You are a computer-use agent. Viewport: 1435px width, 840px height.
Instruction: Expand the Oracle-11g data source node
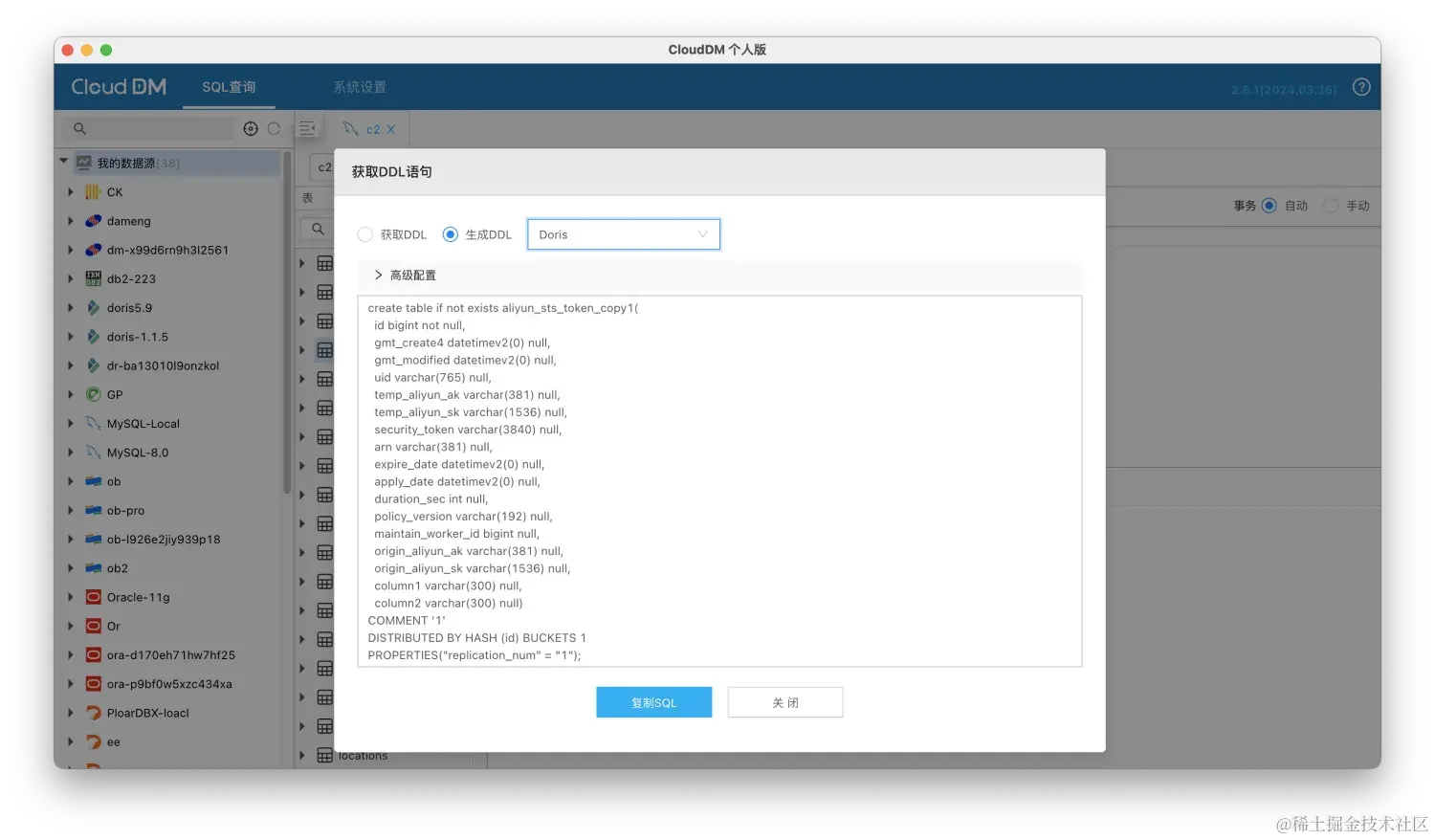coord(70,597)
